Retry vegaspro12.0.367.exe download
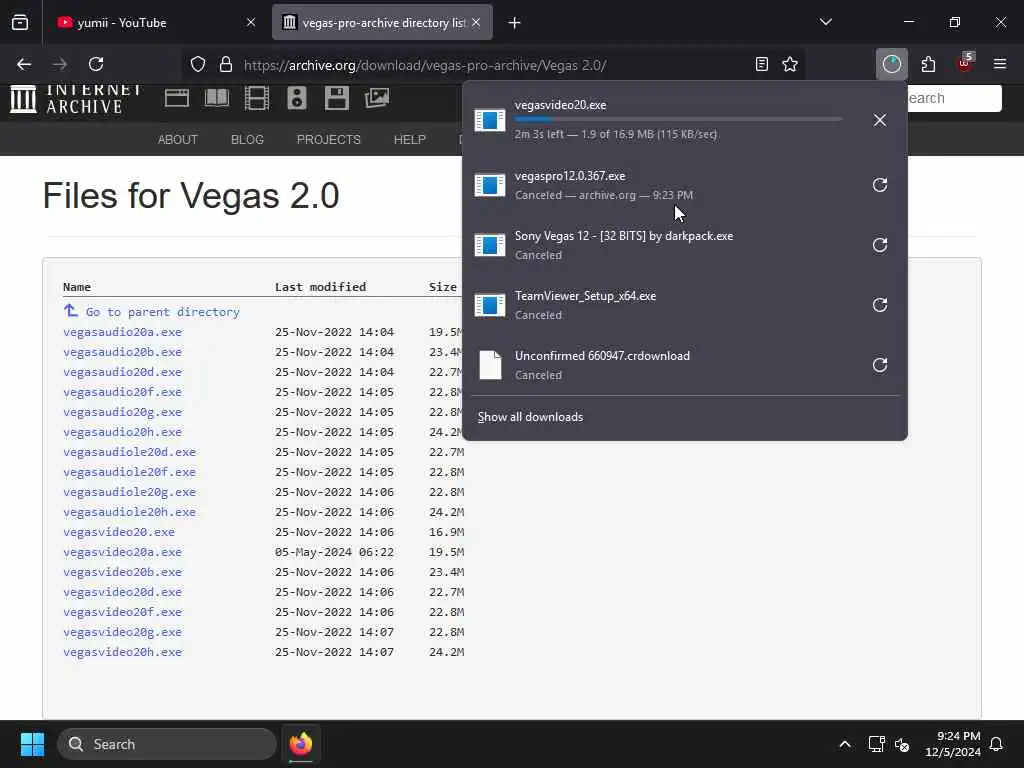 pos(880,185)
